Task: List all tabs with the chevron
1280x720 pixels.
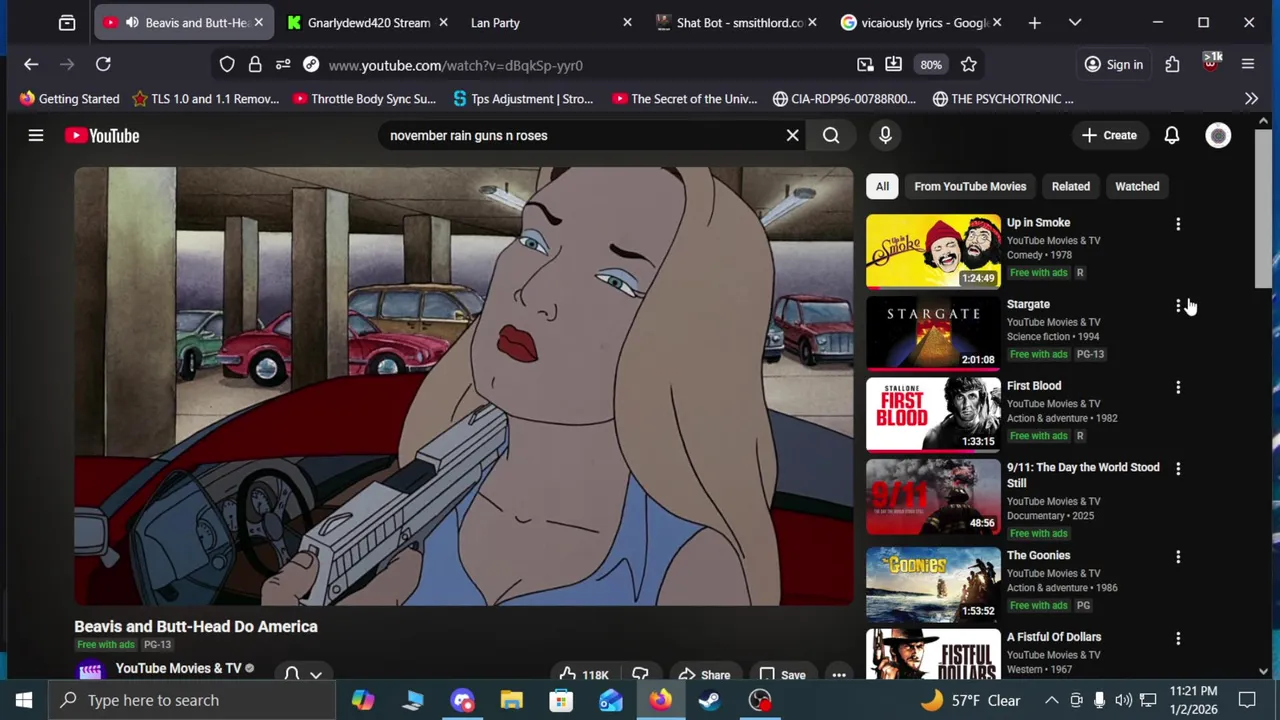Action: coord(1075,22)
